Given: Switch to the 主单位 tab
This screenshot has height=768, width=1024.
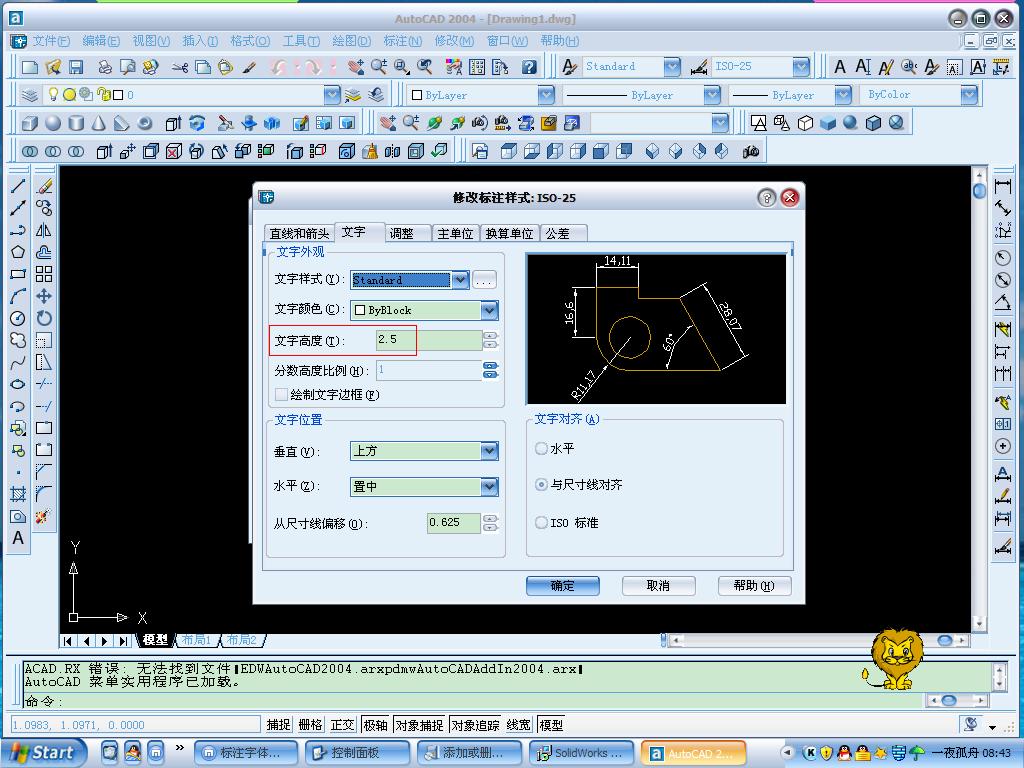Looking at the screenshot, I should click(455, 233).
